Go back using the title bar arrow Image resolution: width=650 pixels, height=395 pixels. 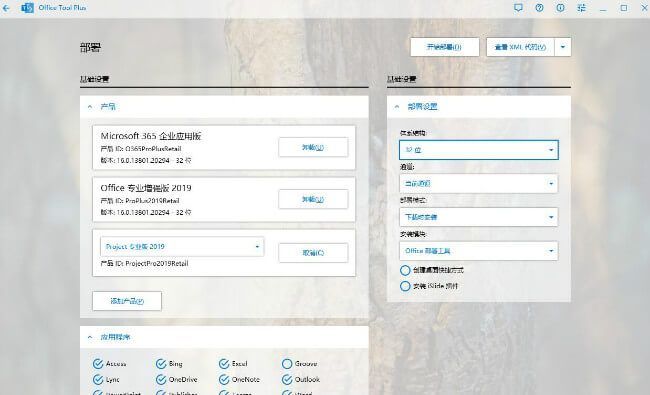[6, 8]
